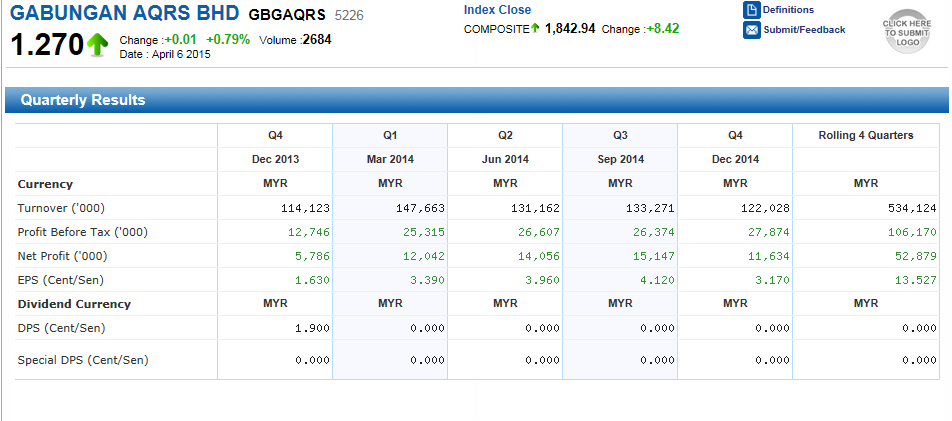This screenshot has height=421, width=952.
Task: Click profit before tax value 12,746
Action: pos(309,232)
